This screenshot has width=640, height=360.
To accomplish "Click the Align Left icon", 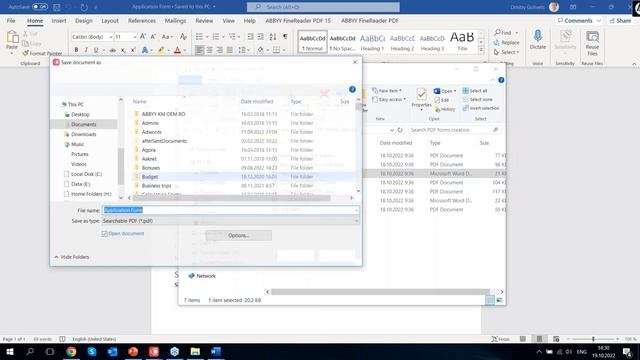I will 199,50.
